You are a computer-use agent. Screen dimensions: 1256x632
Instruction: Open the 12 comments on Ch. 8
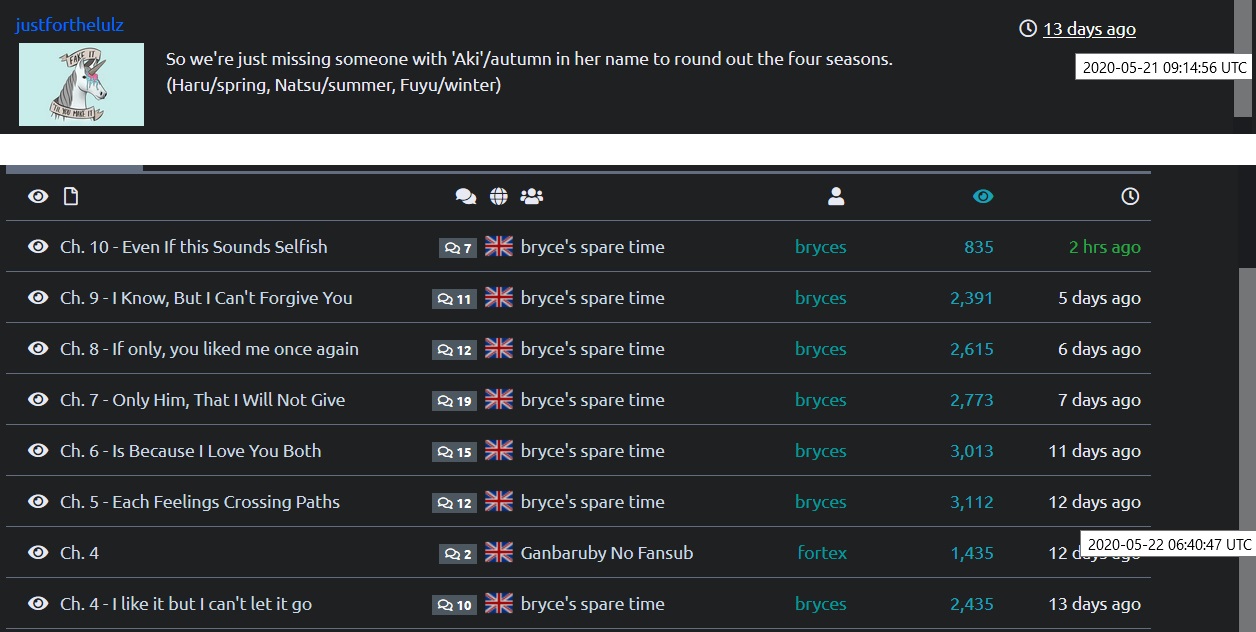[455, 350]
